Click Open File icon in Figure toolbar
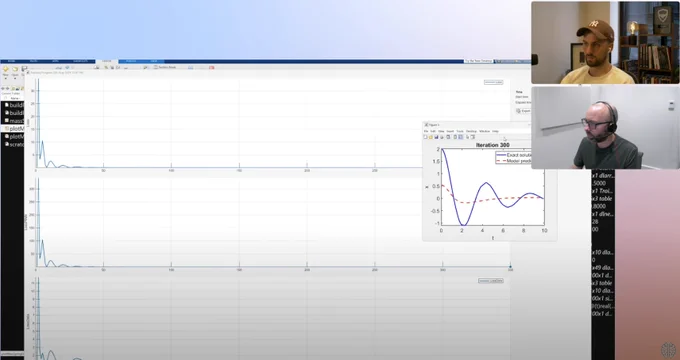The image size is (680, 360). [431, 137]
